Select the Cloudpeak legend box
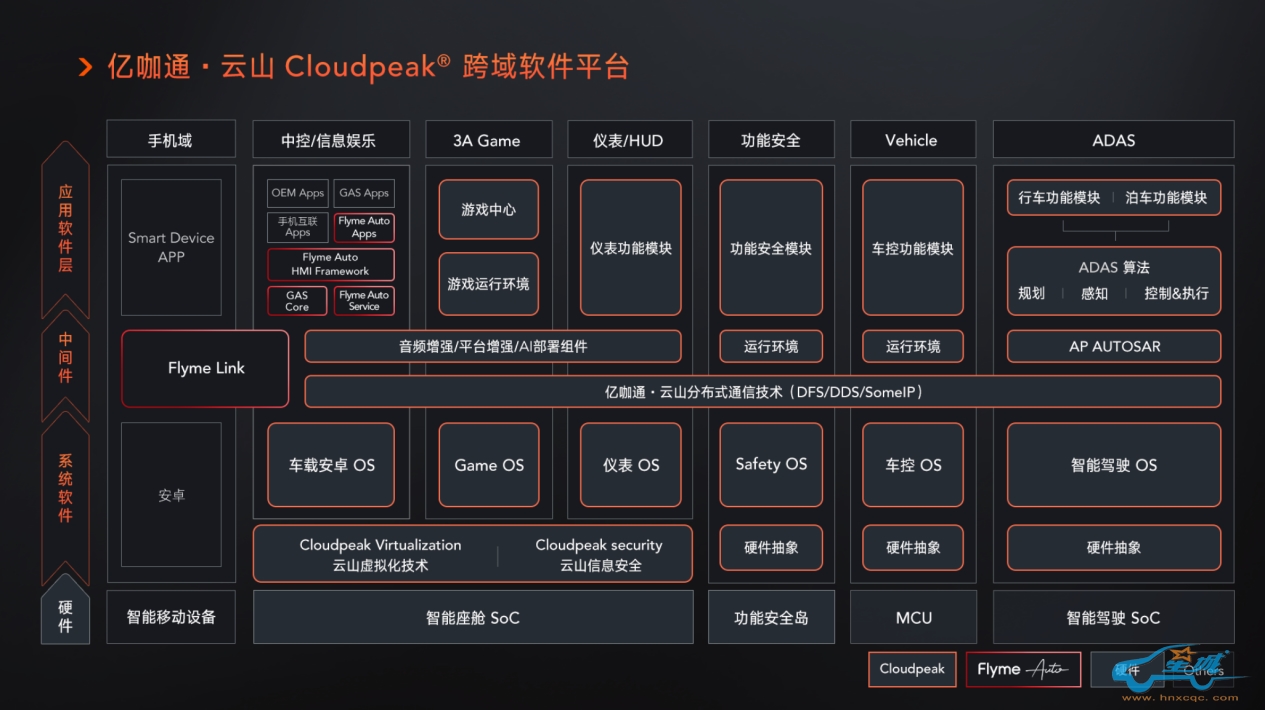The image size is (1265, 710). pos(911,669)
